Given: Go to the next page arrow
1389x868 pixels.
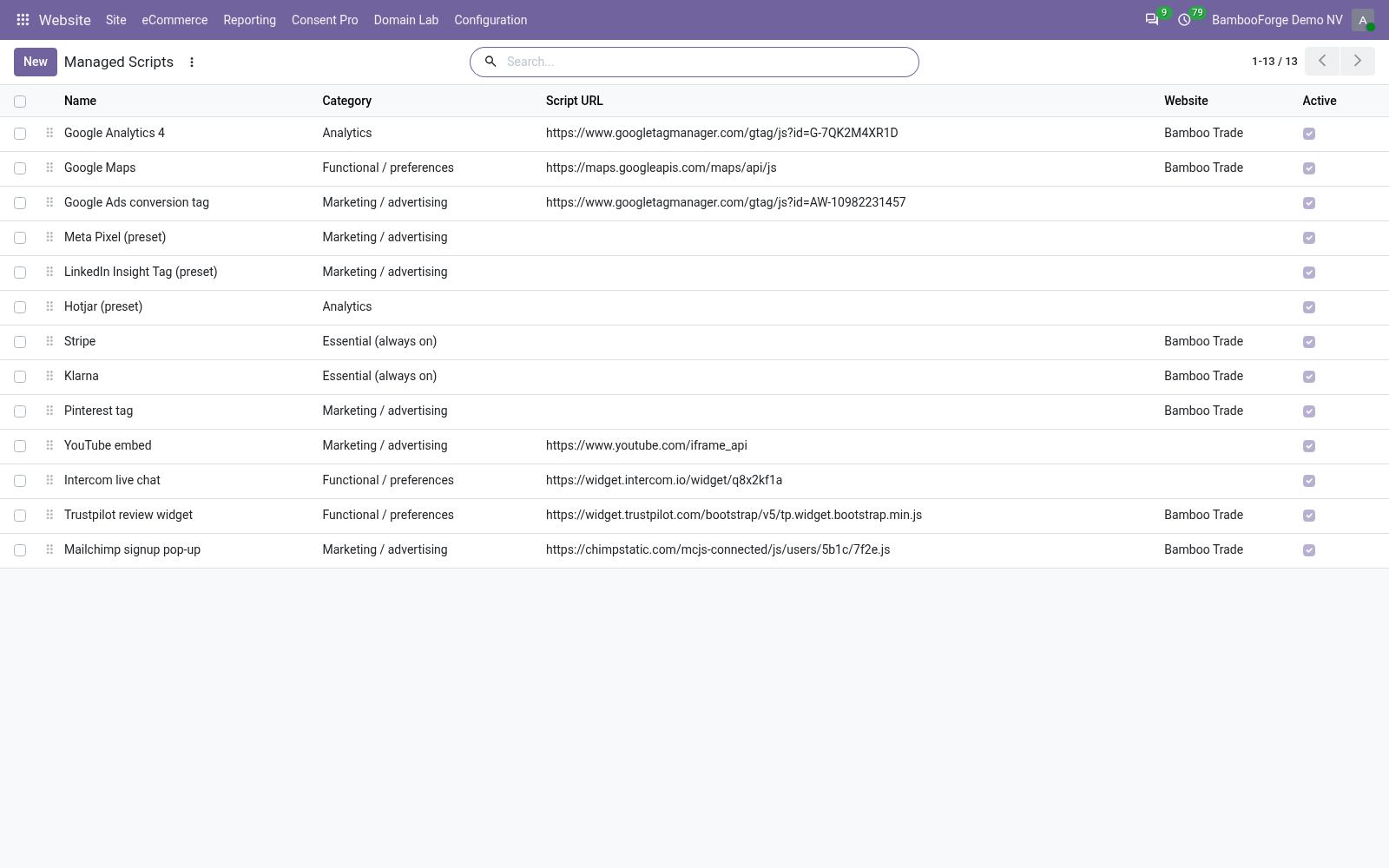Looking at the screenshot, I should point(1358,61).
